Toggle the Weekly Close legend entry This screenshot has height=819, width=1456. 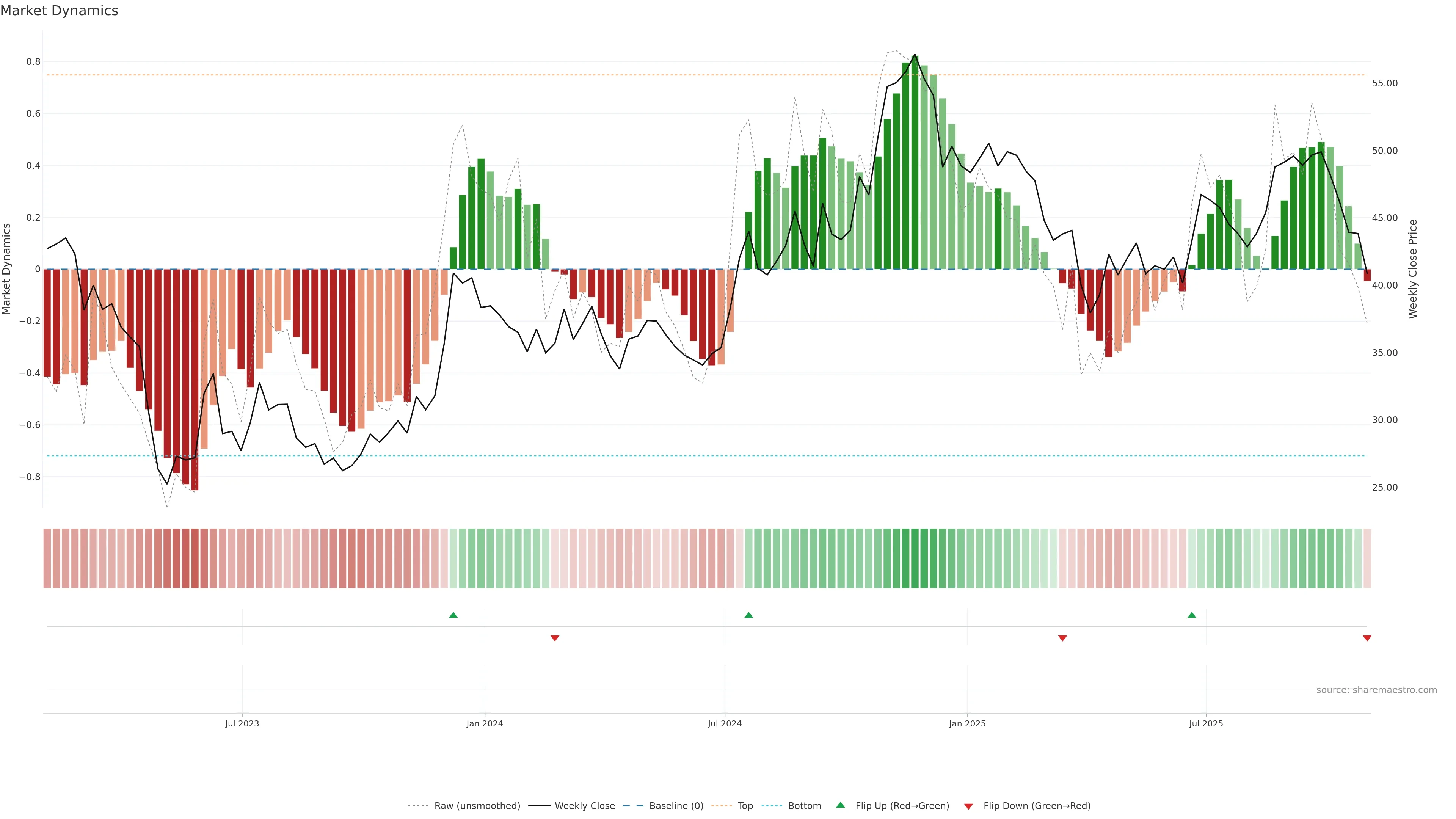(584, 805)
